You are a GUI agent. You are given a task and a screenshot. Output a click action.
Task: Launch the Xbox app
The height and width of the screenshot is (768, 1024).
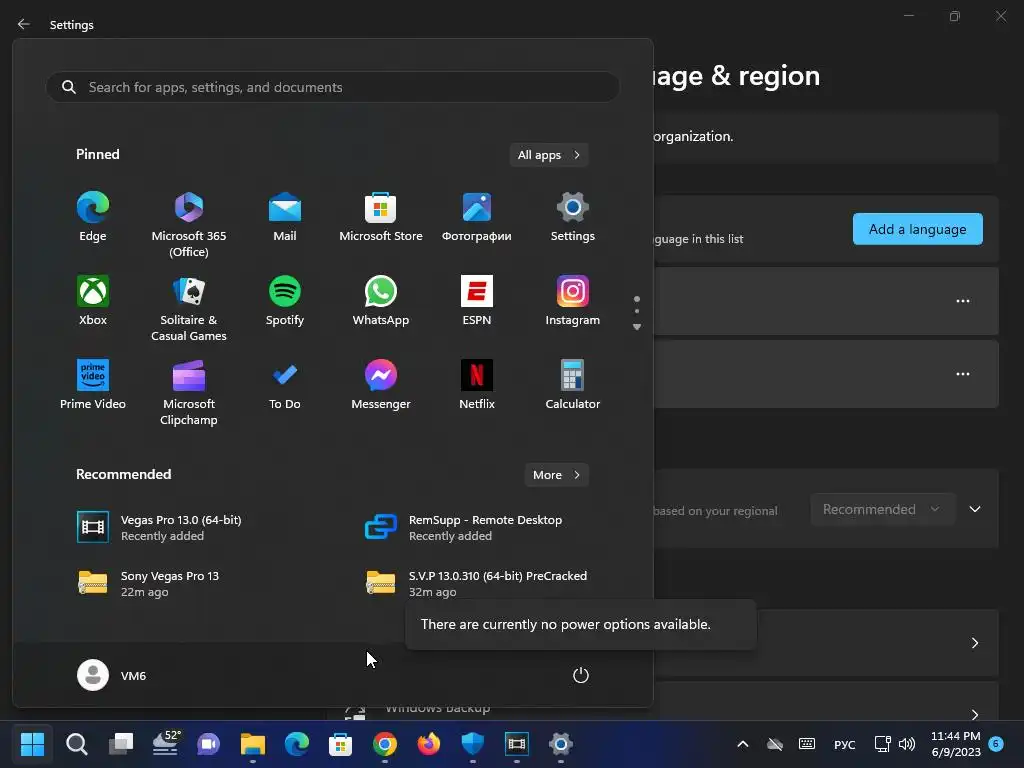[93, 301]
